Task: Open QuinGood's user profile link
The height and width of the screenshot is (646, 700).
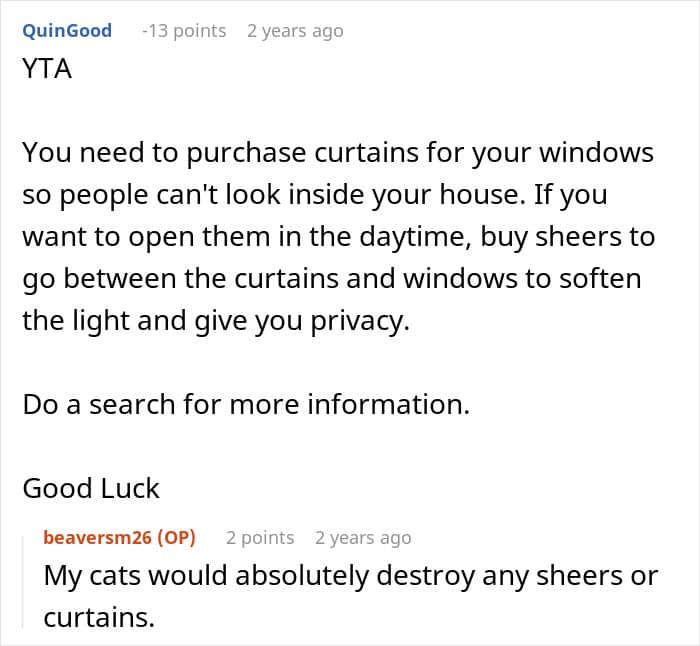Action: [x=67, y=31]
